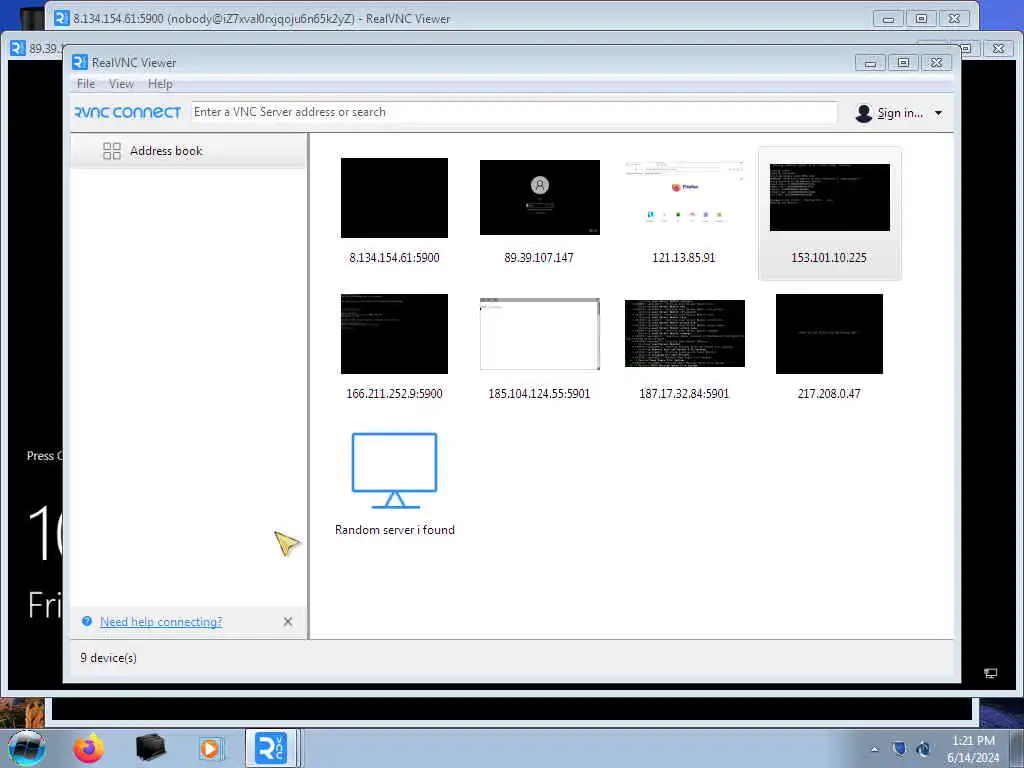This screenshot has width=1024, height=768.
Task: Click the security shield tray icon
Action: pyautogui.click(x=899, y=748)
